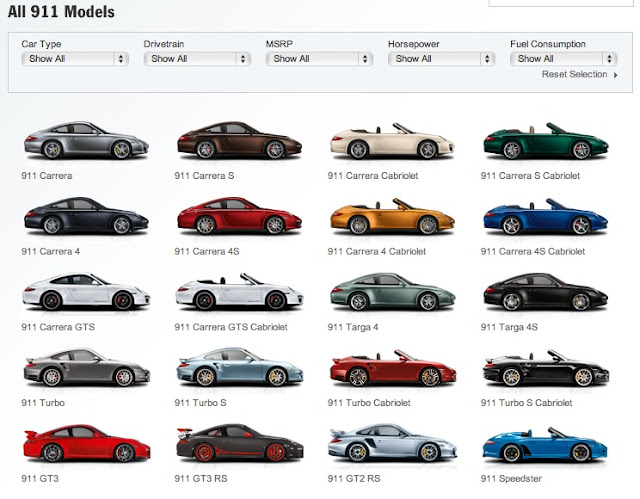Click the 911 Turbo text label

point(43,403)
